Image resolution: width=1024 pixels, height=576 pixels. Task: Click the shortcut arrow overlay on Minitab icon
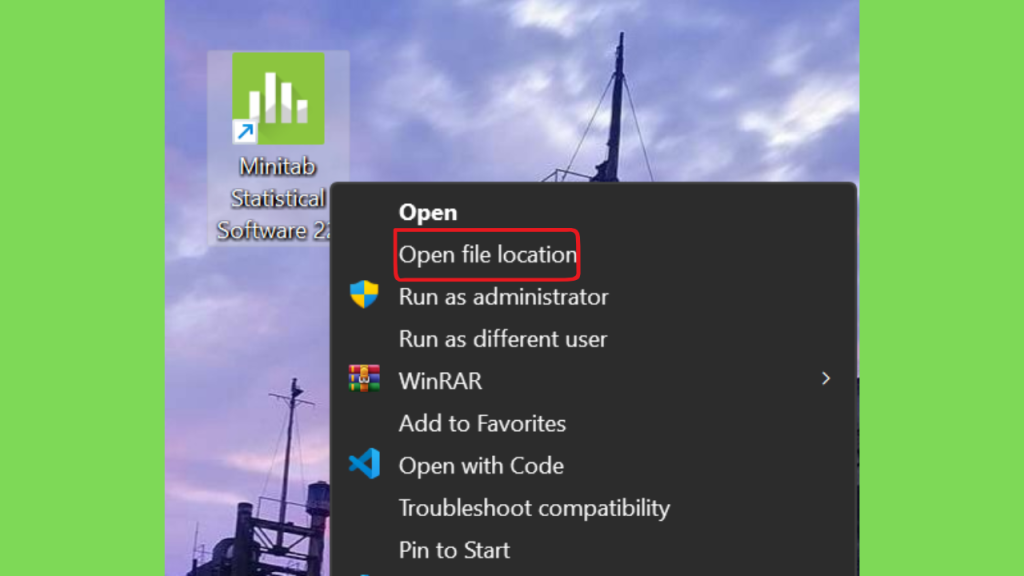point(245,132)
